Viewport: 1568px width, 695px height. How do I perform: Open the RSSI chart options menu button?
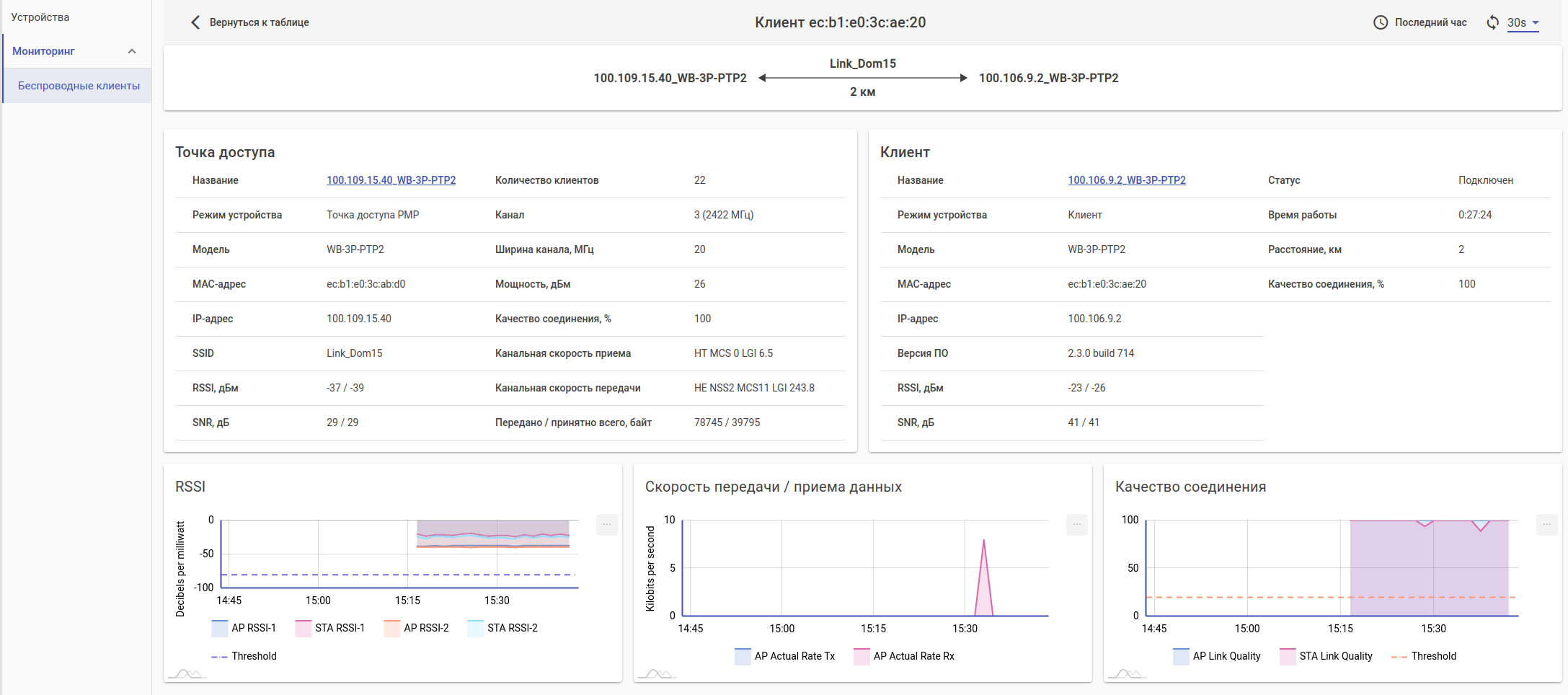click(x=606, y=525)
